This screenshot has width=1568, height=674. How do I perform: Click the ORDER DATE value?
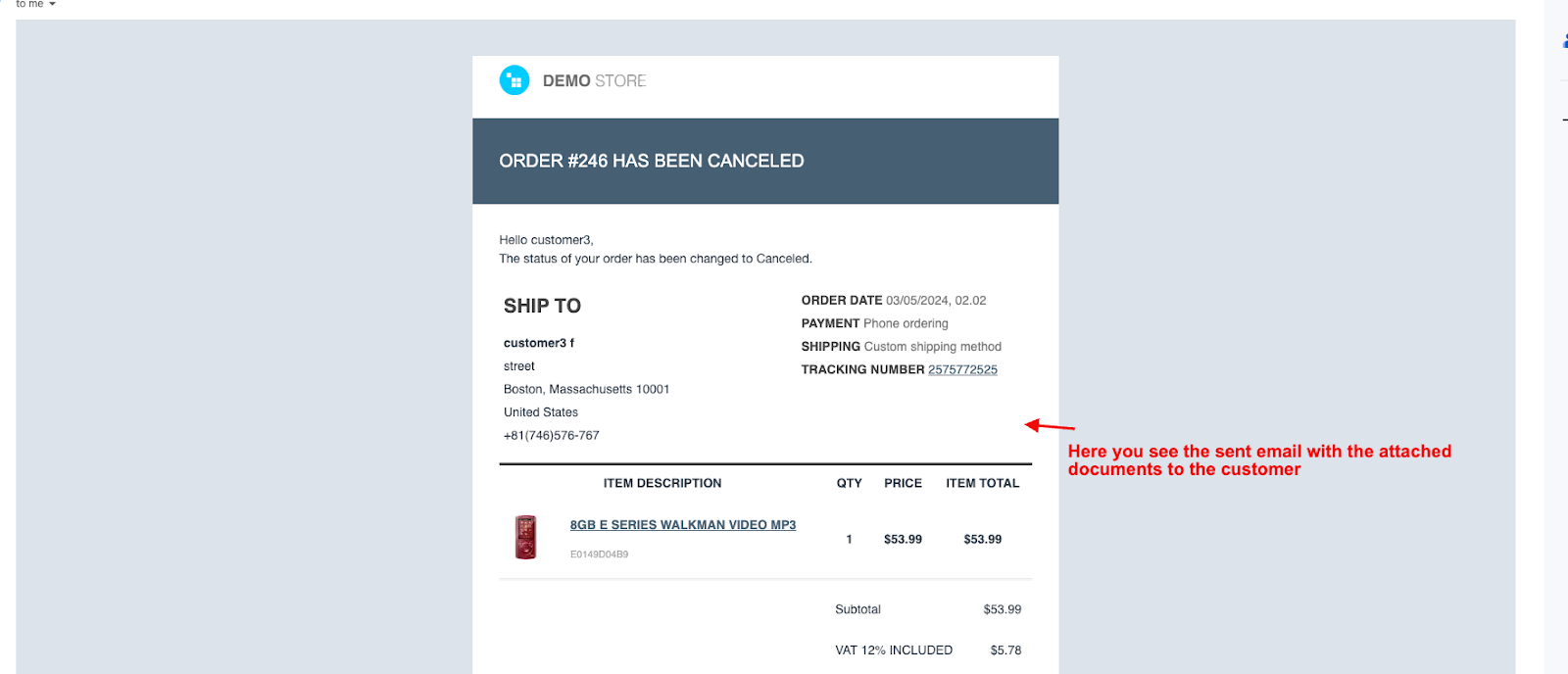pyautogui.click(x=936, y=301)
